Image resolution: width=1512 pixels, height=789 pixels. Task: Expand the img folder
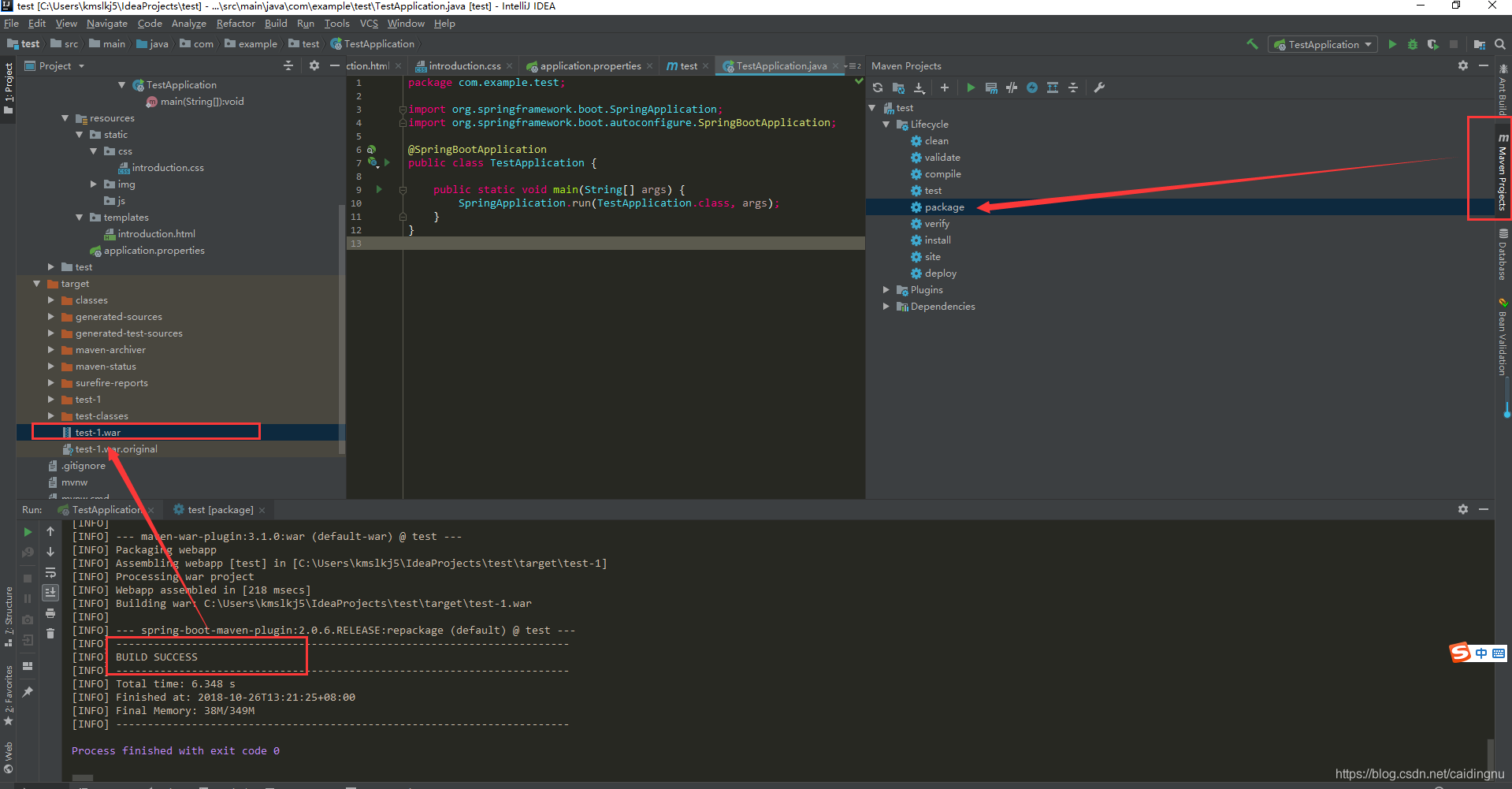(x=94, y=184)
